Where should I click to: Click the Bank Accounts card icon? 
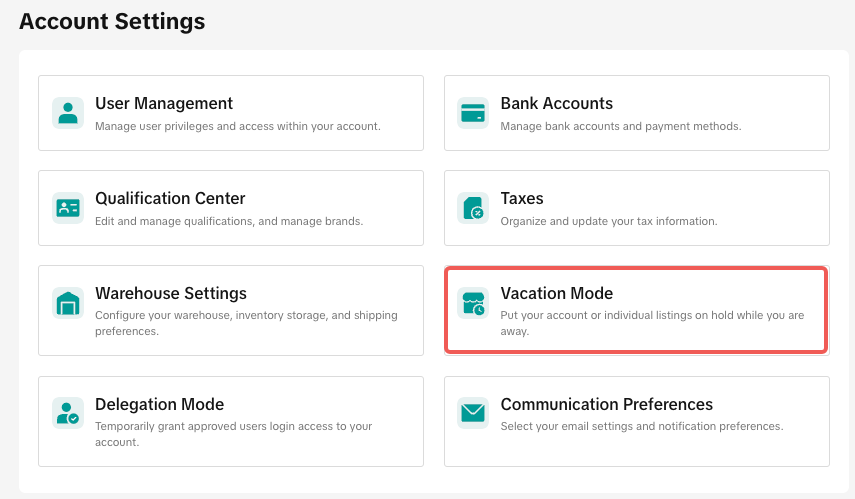(x=473, y=113)
